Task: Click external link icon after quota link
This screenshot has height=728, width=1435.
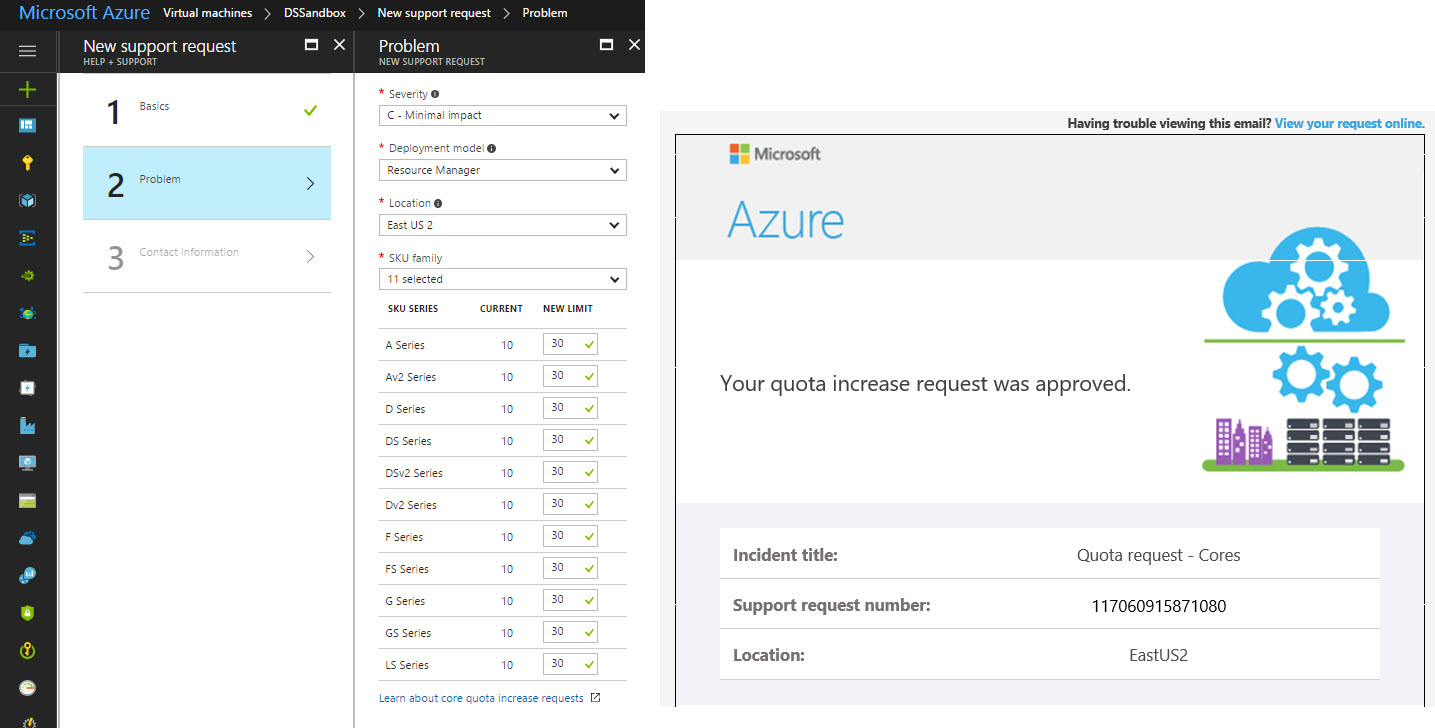Action: (x=596, y=698)
